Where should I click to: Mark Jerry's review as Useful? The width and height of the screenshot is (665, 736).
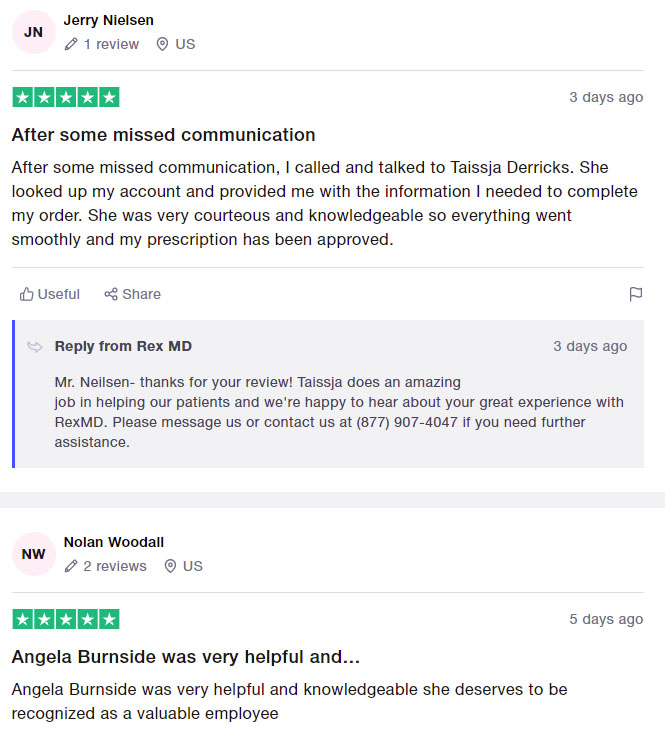(x=50, y=294)
